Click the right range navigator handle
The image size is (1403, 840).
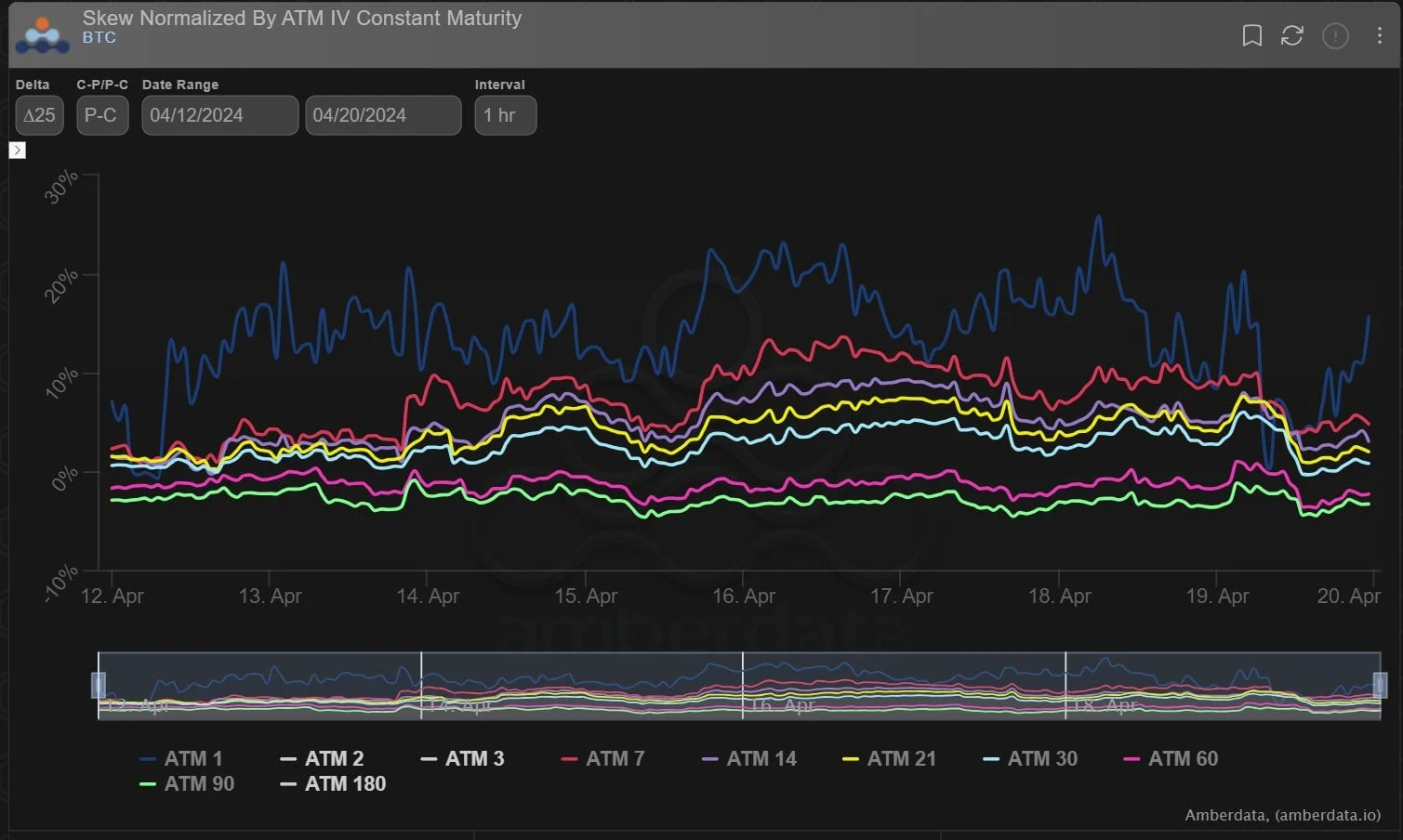pyautogui.click(x=1381, y=685)
